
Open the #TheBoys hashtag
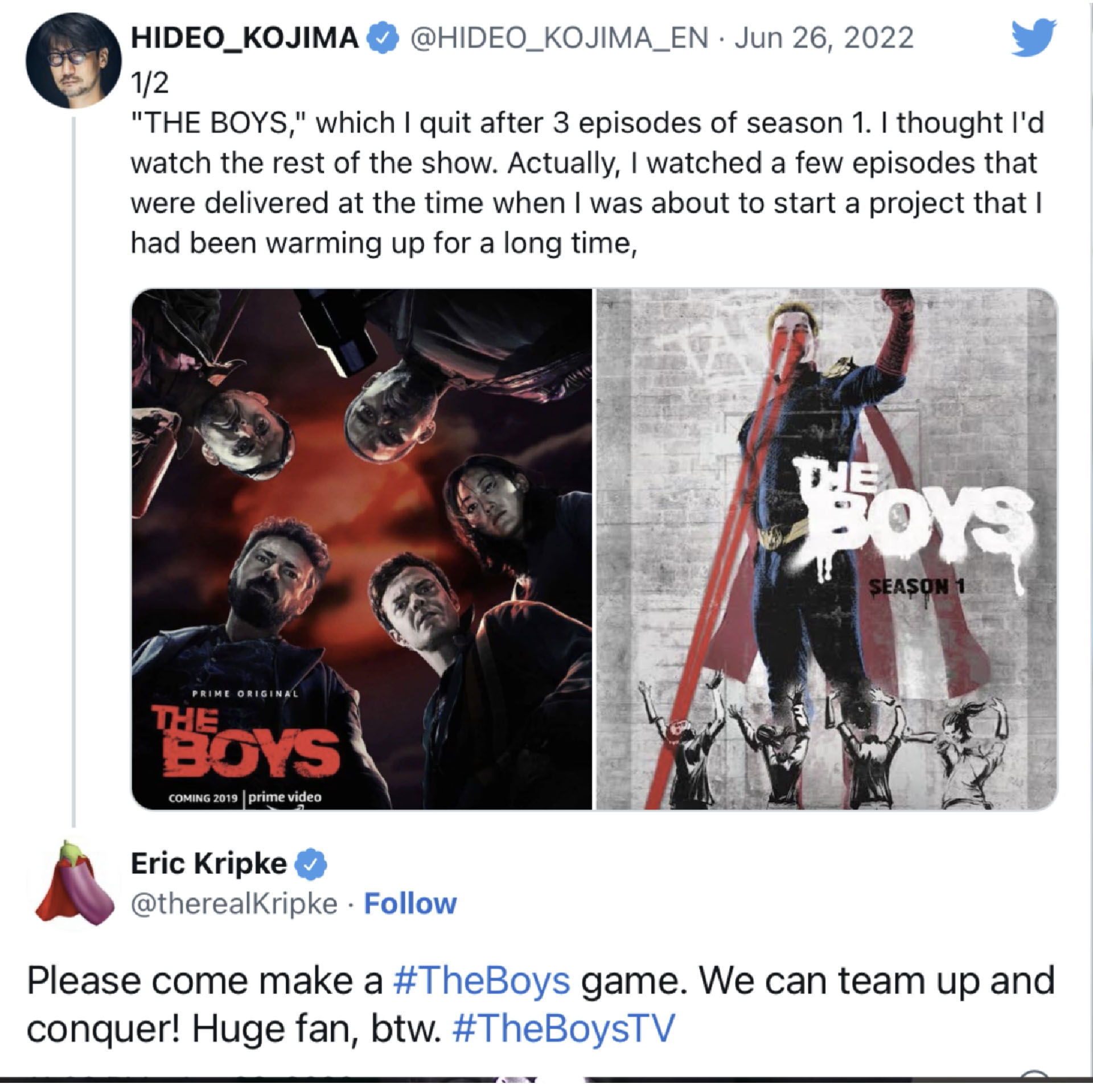click(482, 980)
